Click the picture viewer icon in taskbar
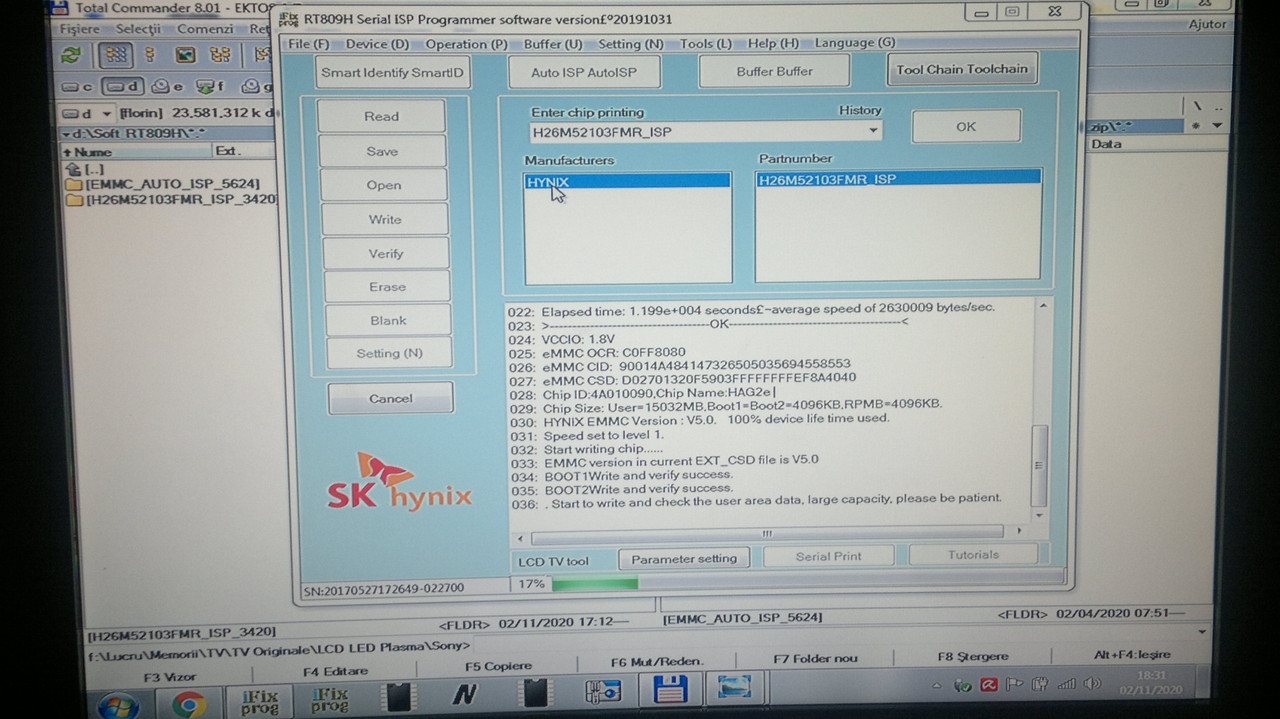The width and height of the screenshot is (1280, 719). point(733,686)
